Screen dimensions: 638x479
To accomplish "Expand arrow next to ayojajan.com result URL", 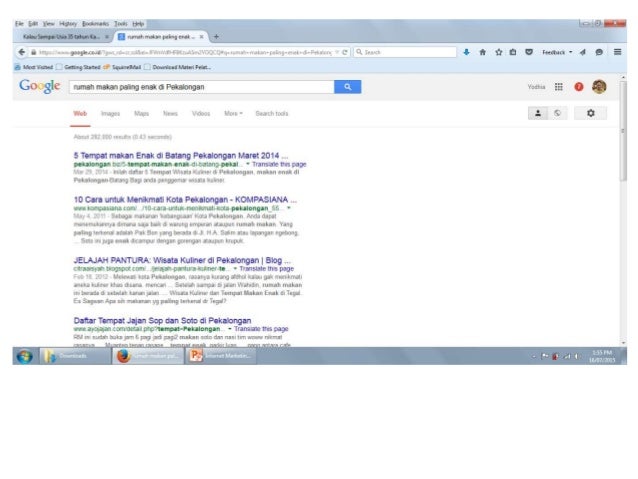I will click(x=229, y=329).
